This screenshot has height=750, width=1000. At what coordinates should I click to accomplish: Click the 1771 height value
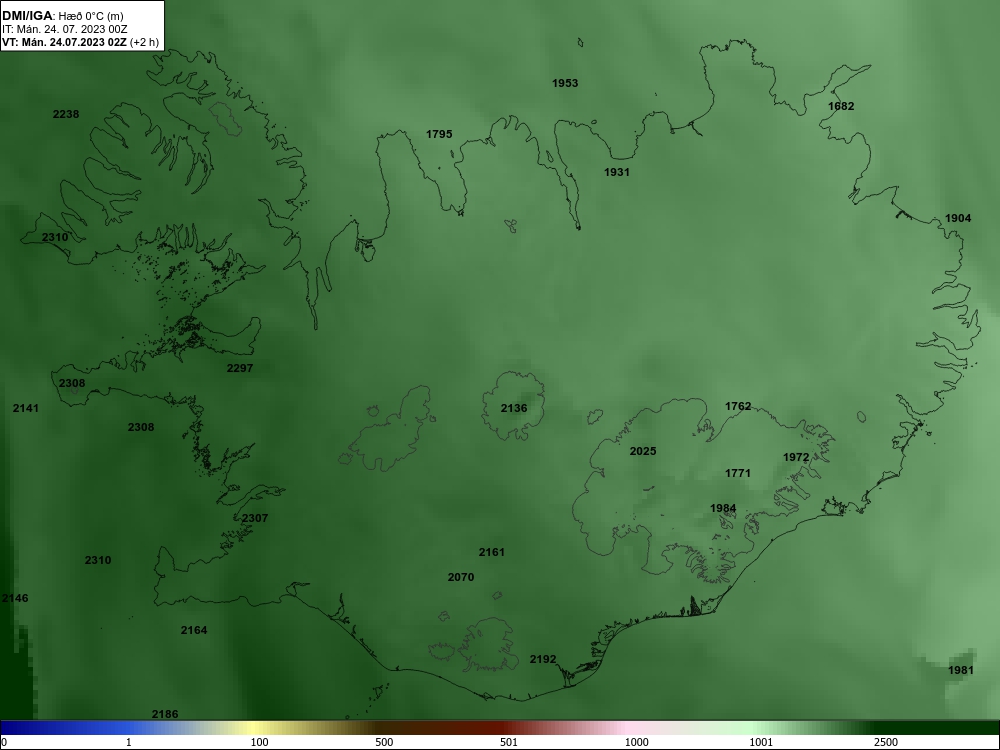click(x=738, y=473)
